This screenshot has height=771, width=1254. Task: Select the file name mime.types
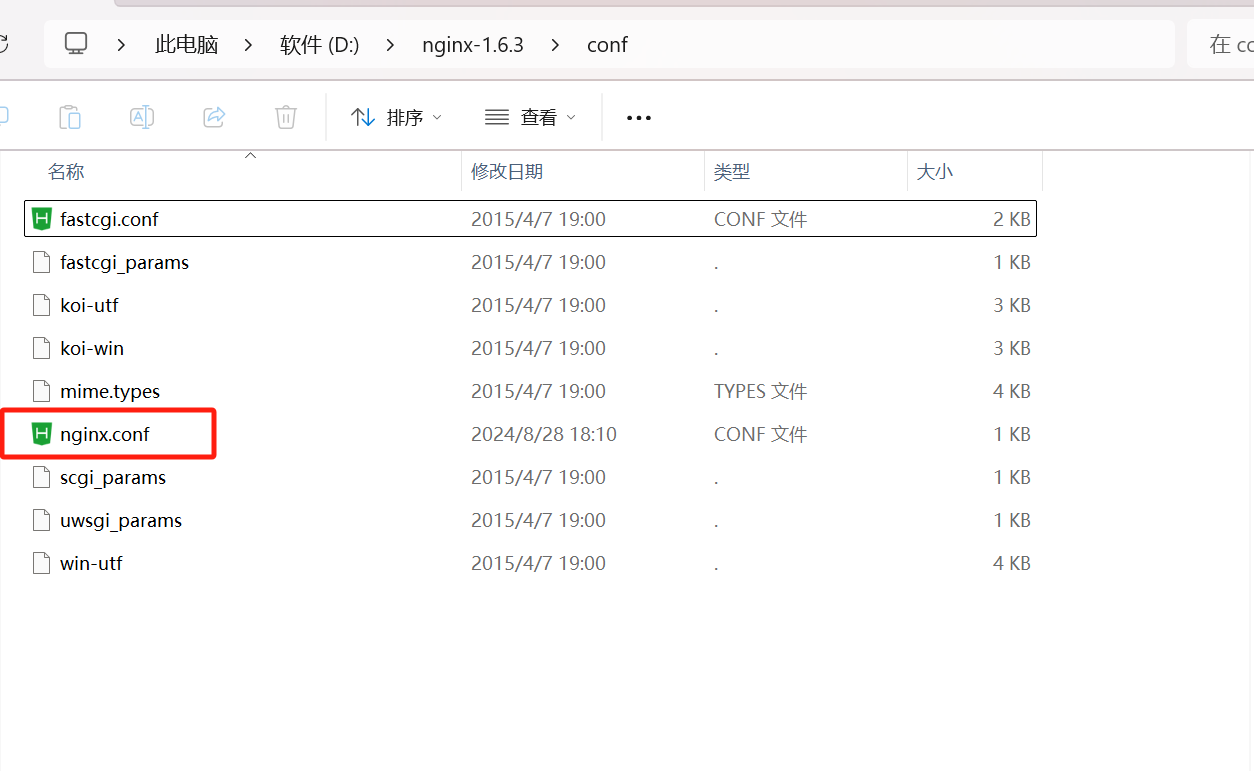click(x=110, y=391)
